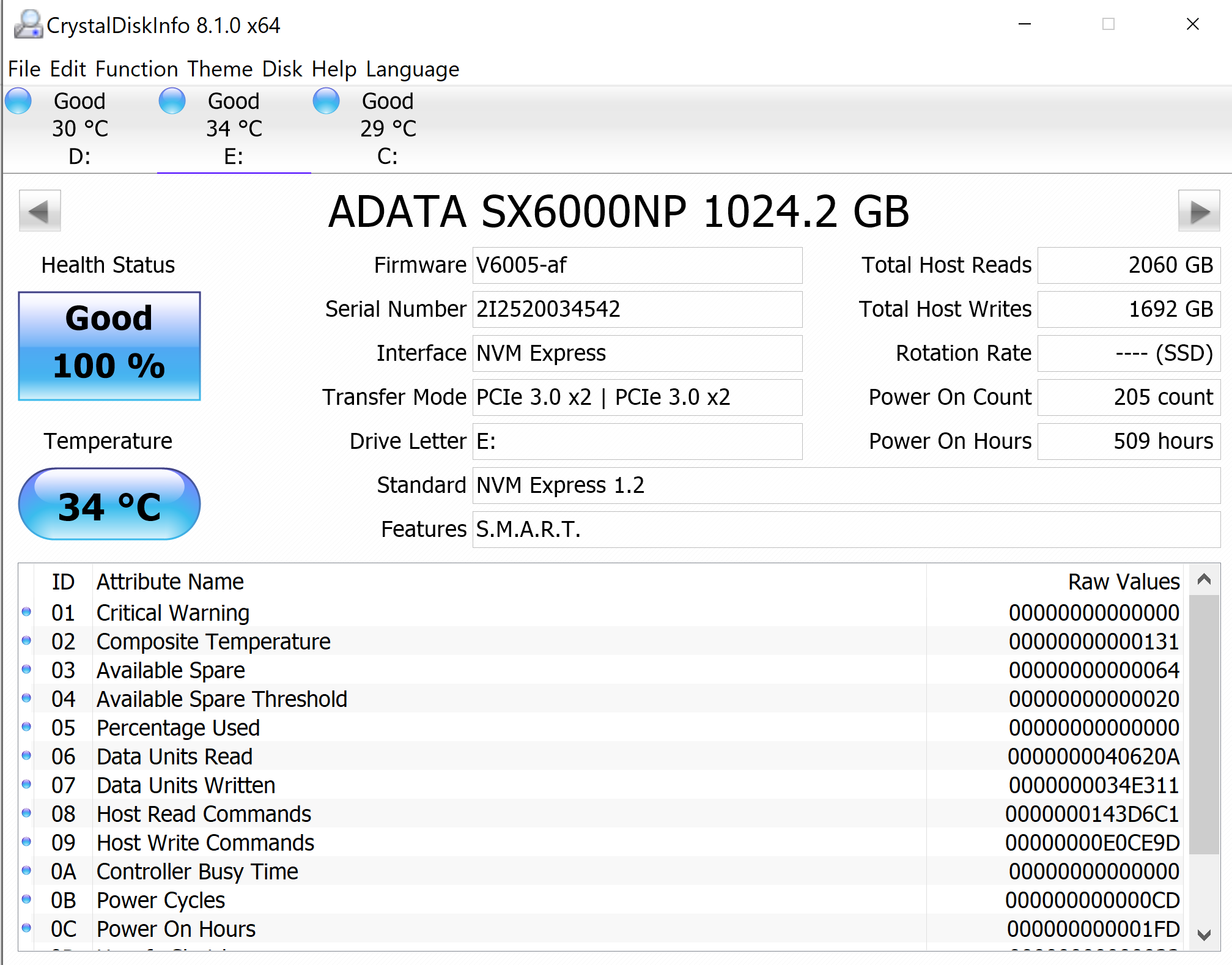Image resolution: width=1232 pixels, height=965 pixels.
Task: Click the Features field S.M.A.R.T.
Action: [x=846, y=530]
